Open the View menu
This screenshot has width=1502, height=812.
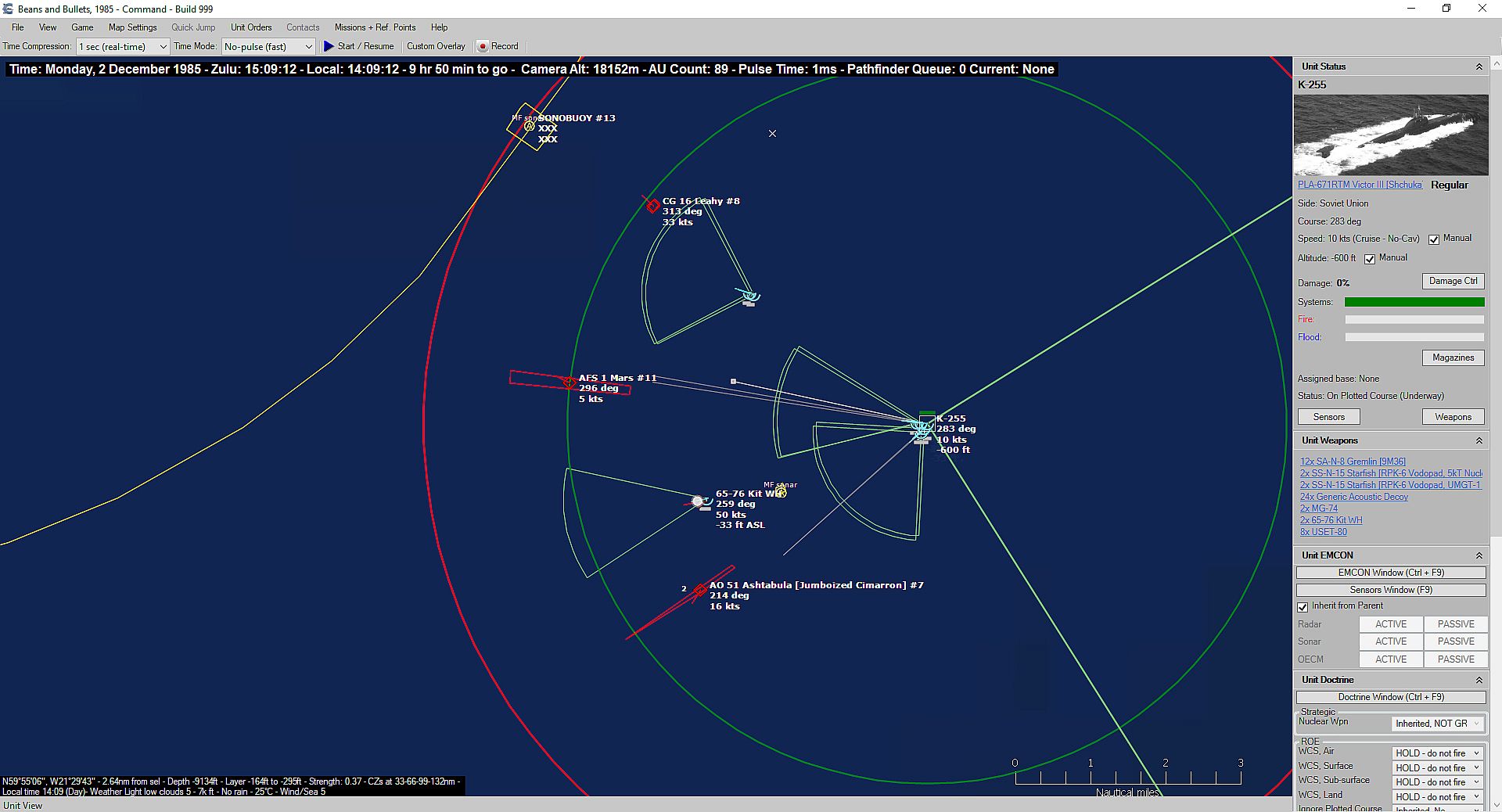(x=48, y=27)
